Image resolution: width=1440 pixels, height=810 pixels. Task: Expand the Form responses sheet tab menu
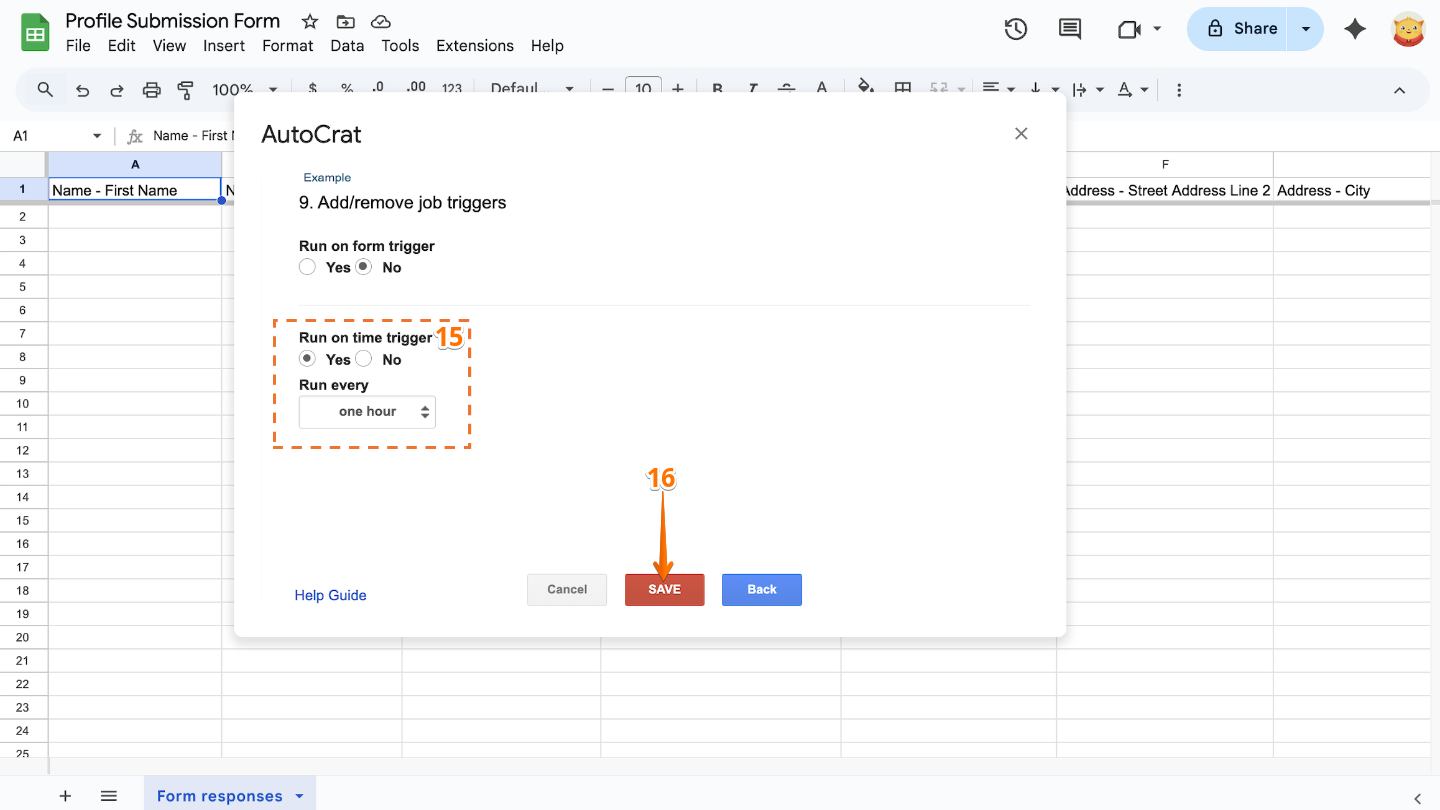click(x=299, y=796)
